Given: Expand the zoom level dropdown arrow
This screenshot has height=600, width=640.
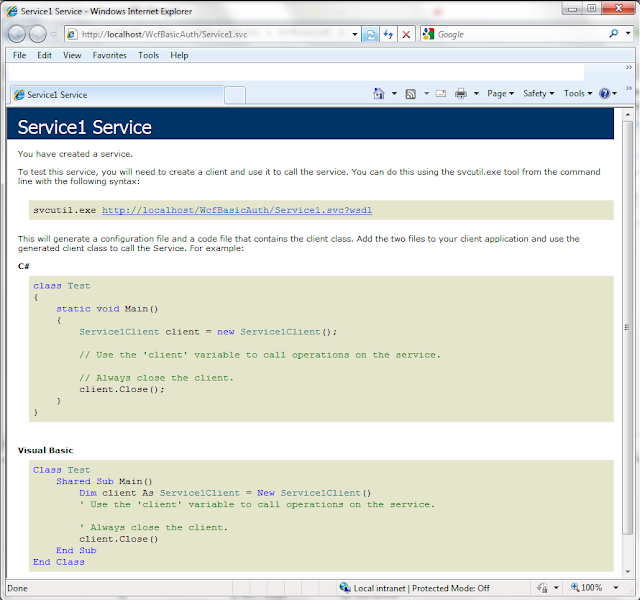Looking at the screenshot, I should 616,588.
